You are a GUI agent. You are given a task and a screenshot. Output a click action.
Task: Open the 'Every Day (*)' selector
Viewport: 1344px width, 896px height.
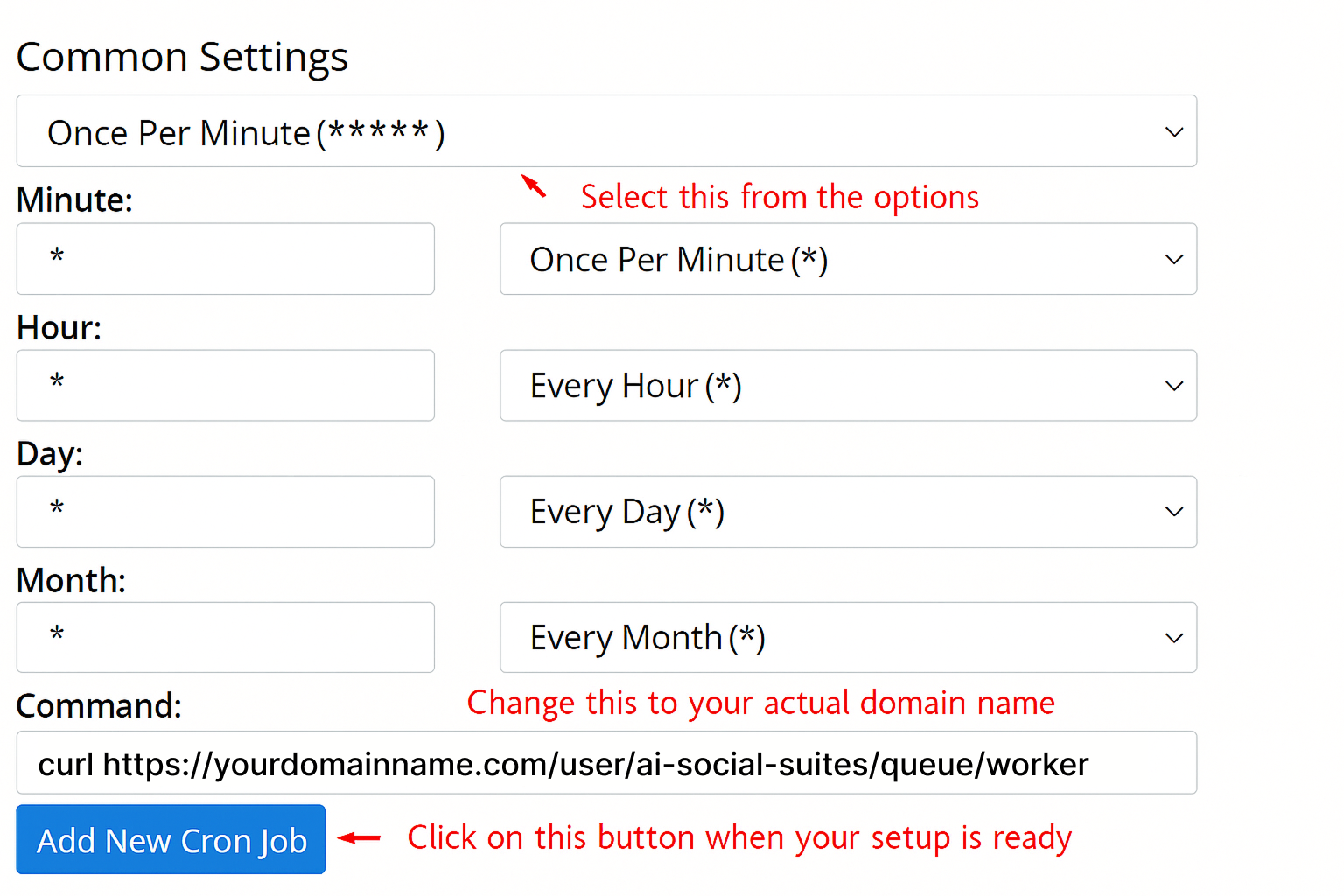848,512
